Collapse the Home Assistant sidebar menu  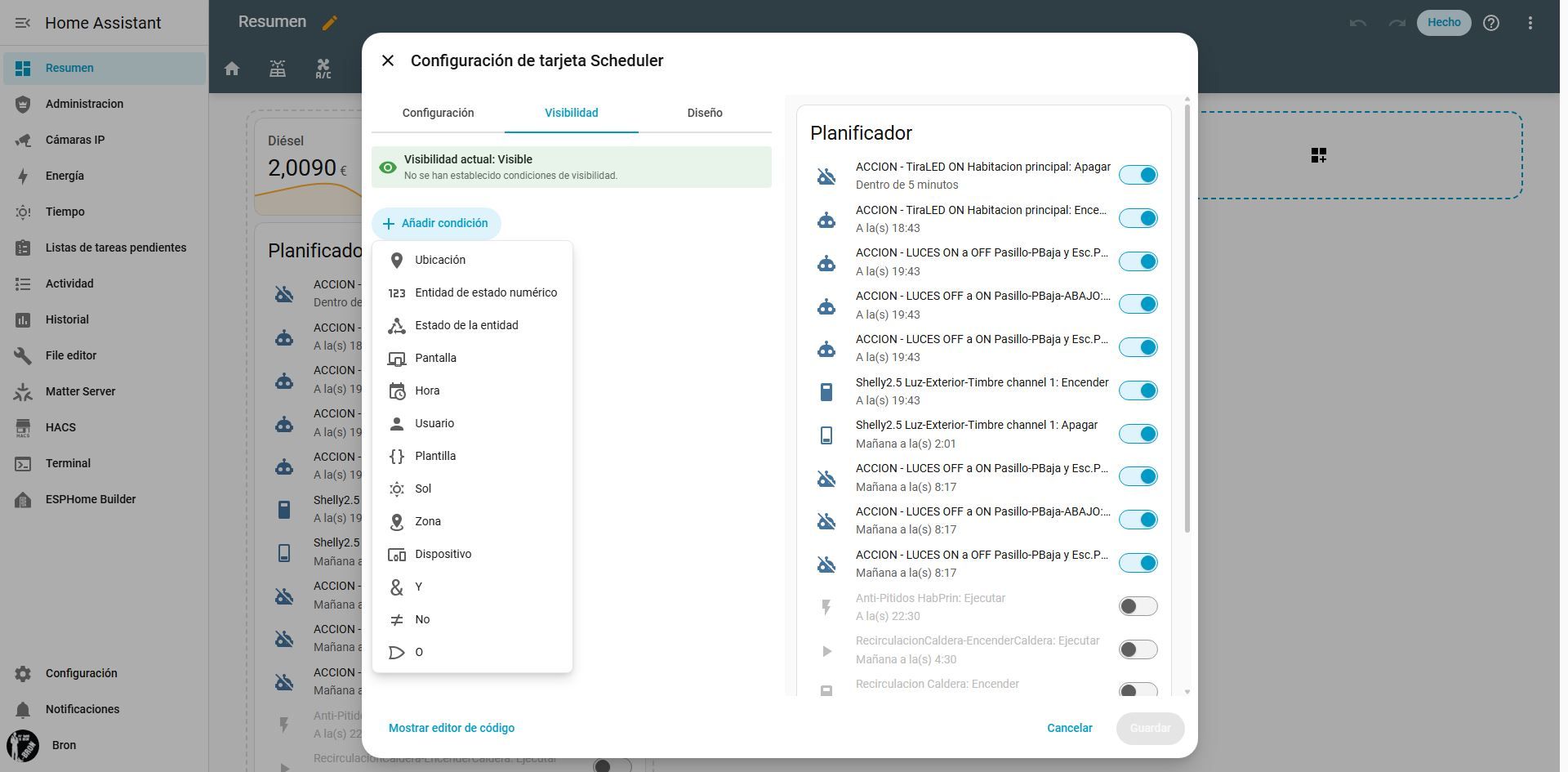pos(23,23)
